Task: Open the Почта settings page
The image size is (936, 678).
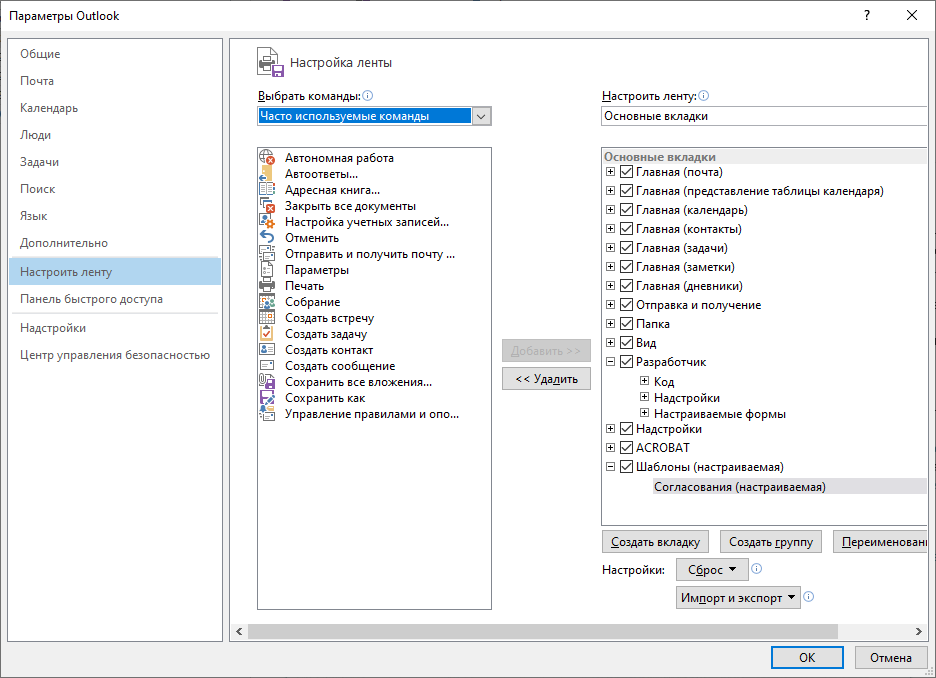Action: pos(114,81)
